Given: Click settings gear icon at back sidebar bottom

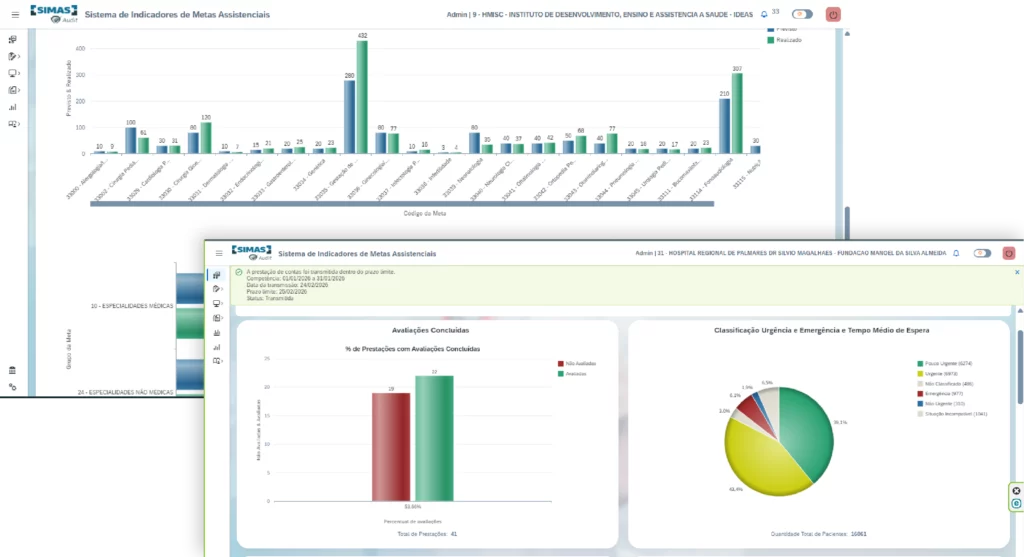Looking at the screenshot, I should pyautogui.click(x=12, y=386).
